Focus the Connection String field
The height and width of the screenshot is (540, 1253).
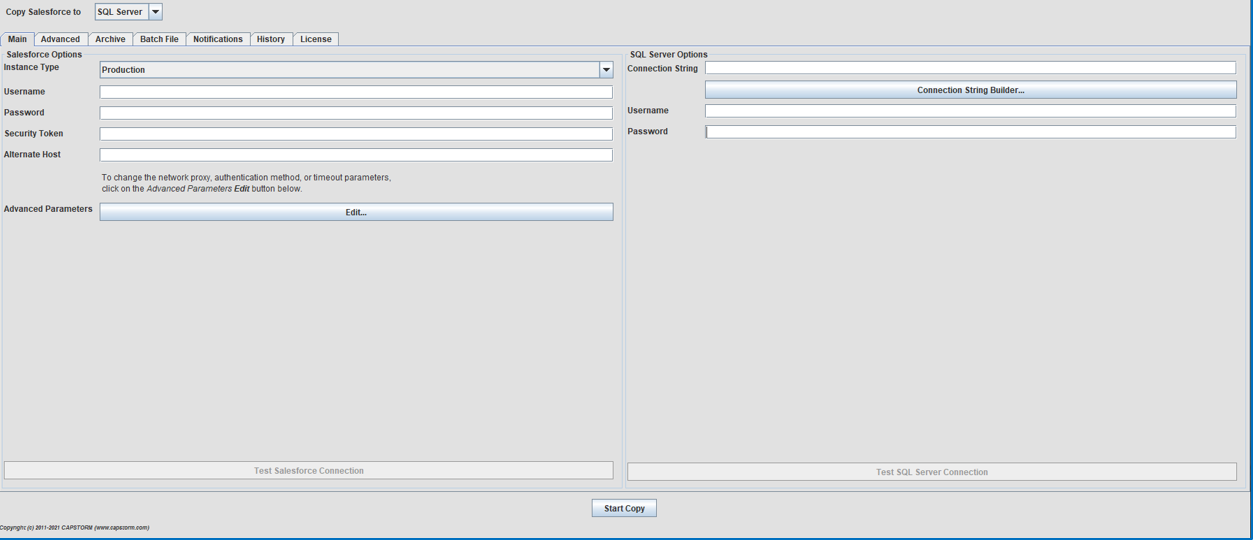click(x=970, y=68)
